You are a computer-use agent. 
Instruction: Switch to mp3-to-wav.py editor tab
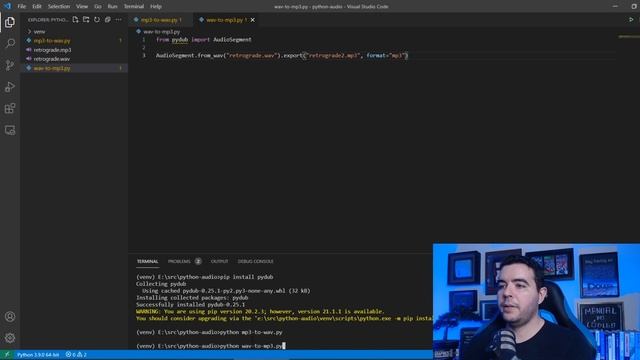point(161,20)
